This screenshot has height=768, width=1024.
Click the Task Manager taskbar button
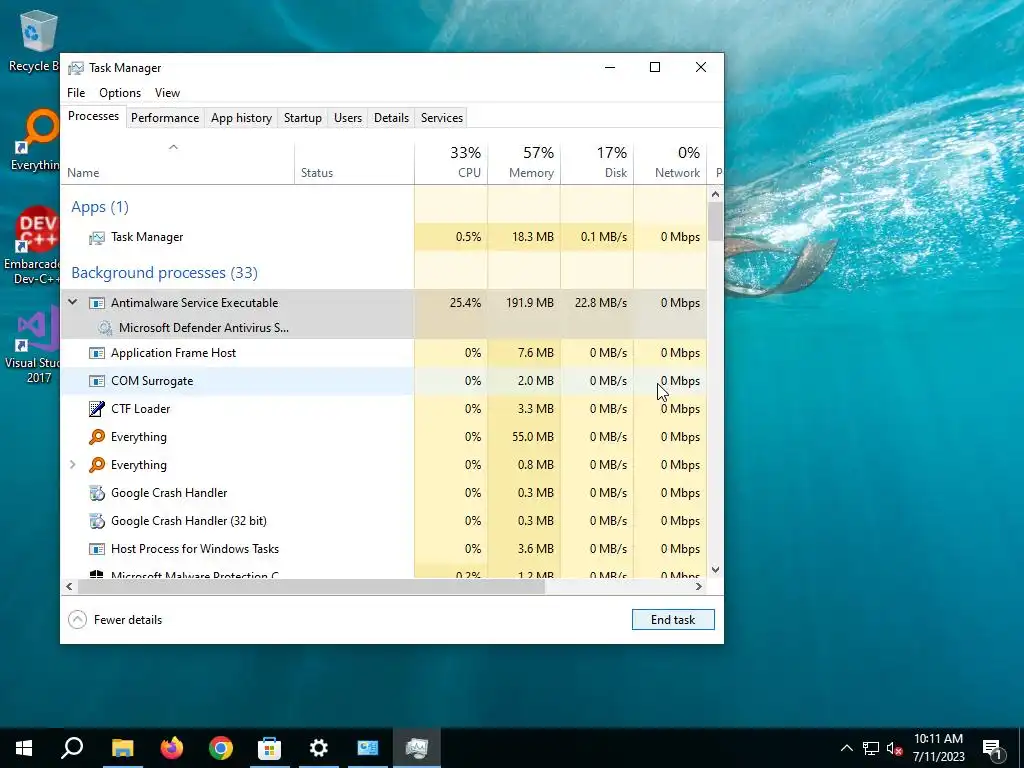pyautogui.click(x=417, y=748)
